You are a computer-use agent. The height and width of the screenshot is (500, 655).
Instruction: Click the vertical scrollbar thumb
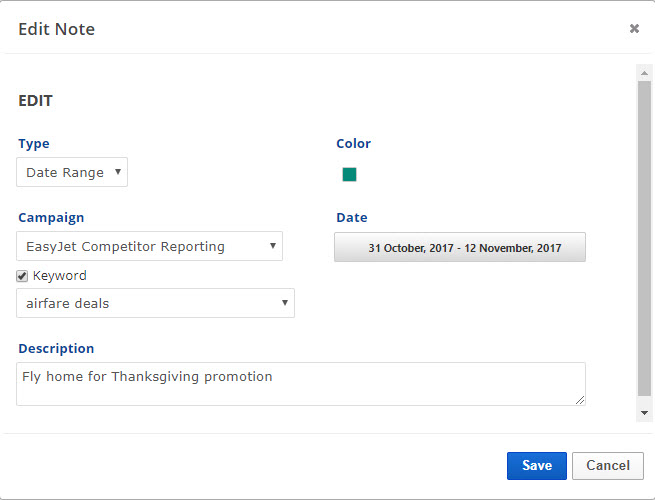click(x=645, y=240)
